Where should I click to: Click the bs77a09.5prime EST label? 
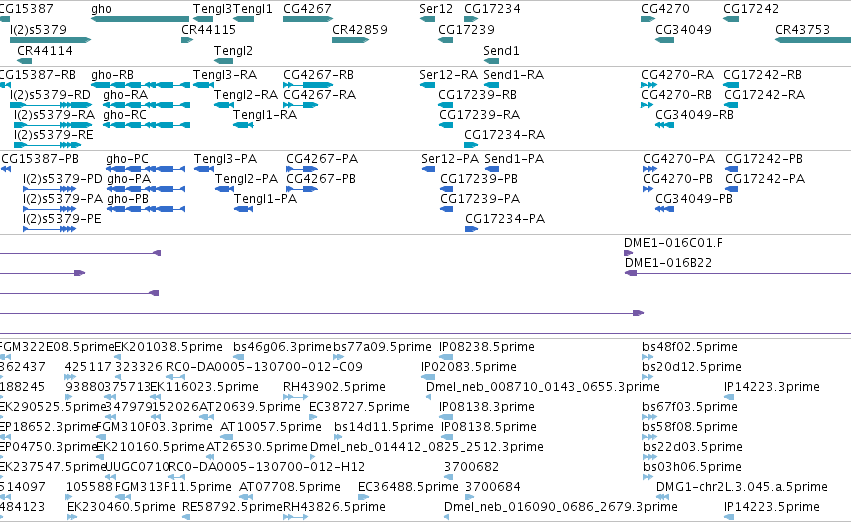[x=383, y=347]
